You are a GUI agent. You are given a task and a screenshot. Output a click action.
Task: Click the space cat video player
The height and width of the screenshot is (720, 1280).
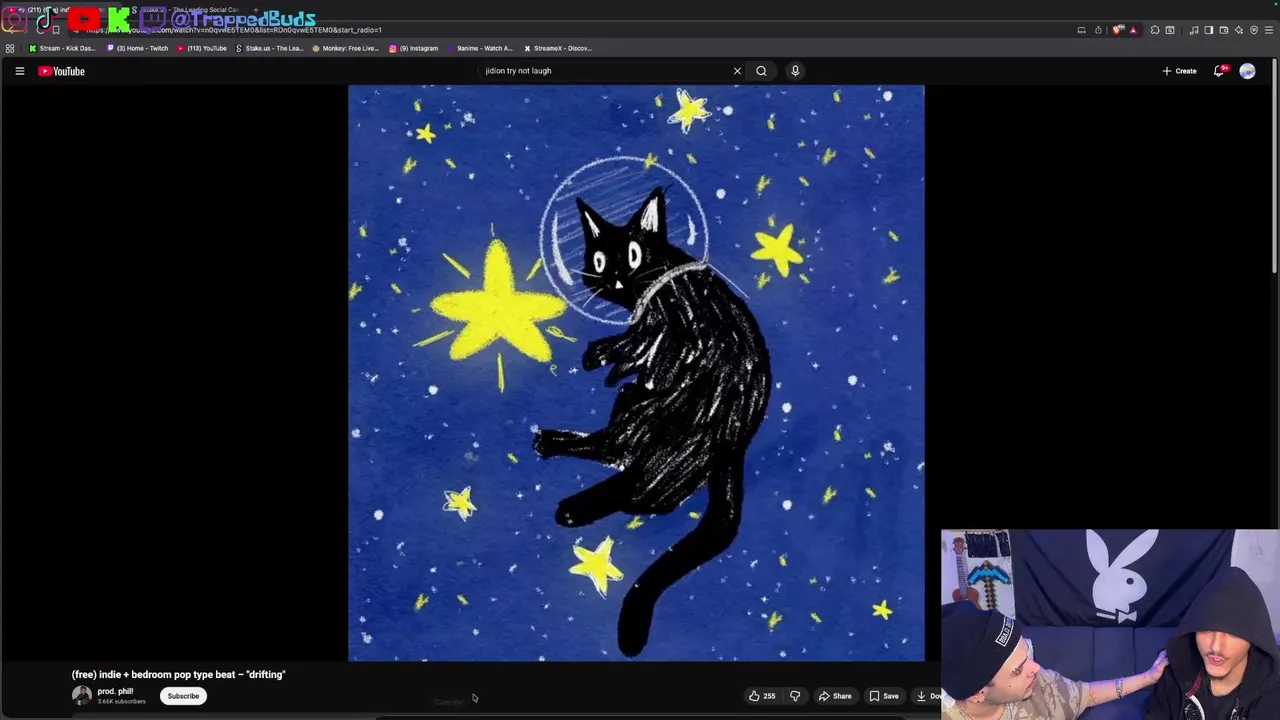636,373
